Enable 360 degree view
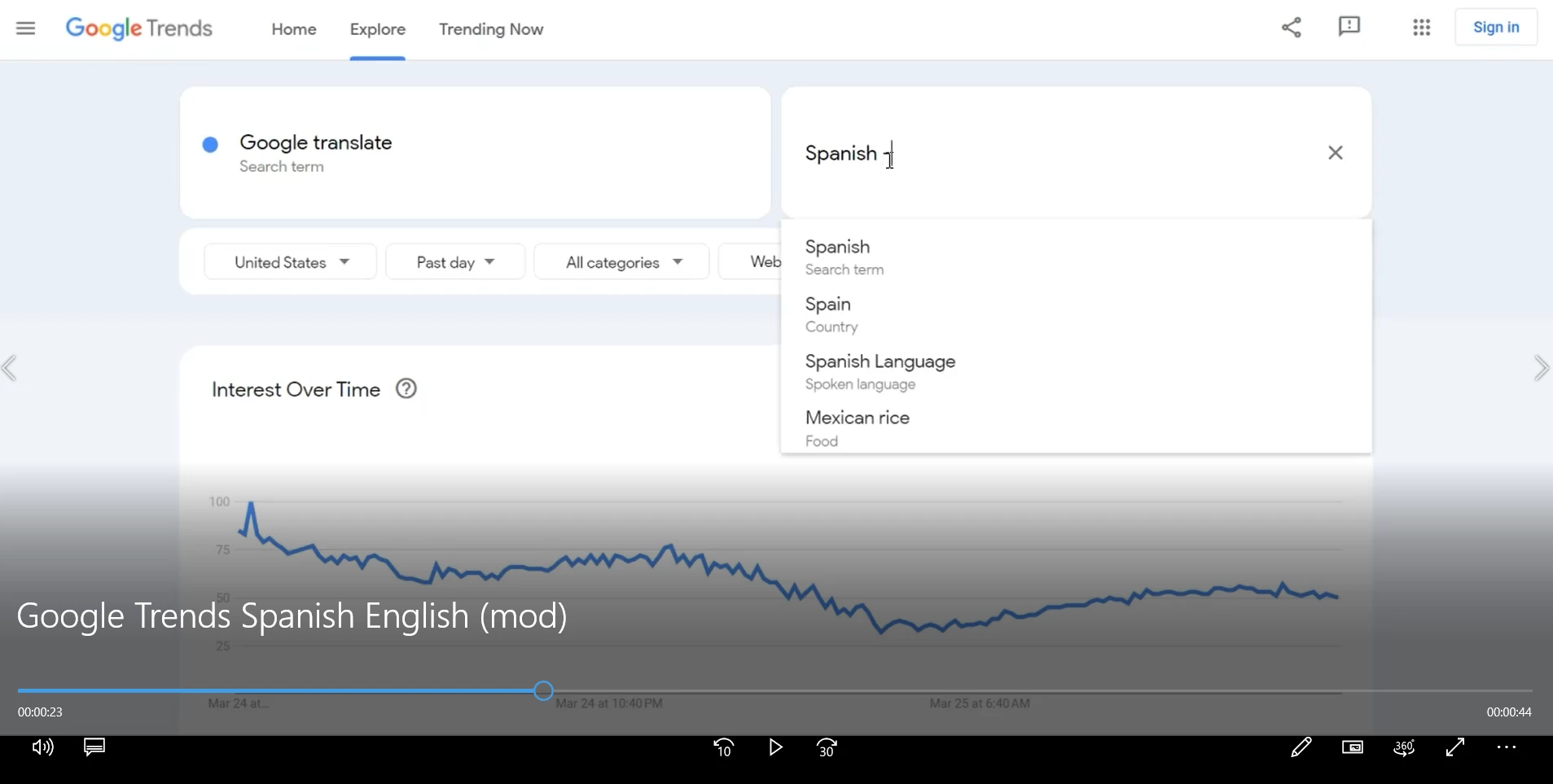 [1404, 747]
